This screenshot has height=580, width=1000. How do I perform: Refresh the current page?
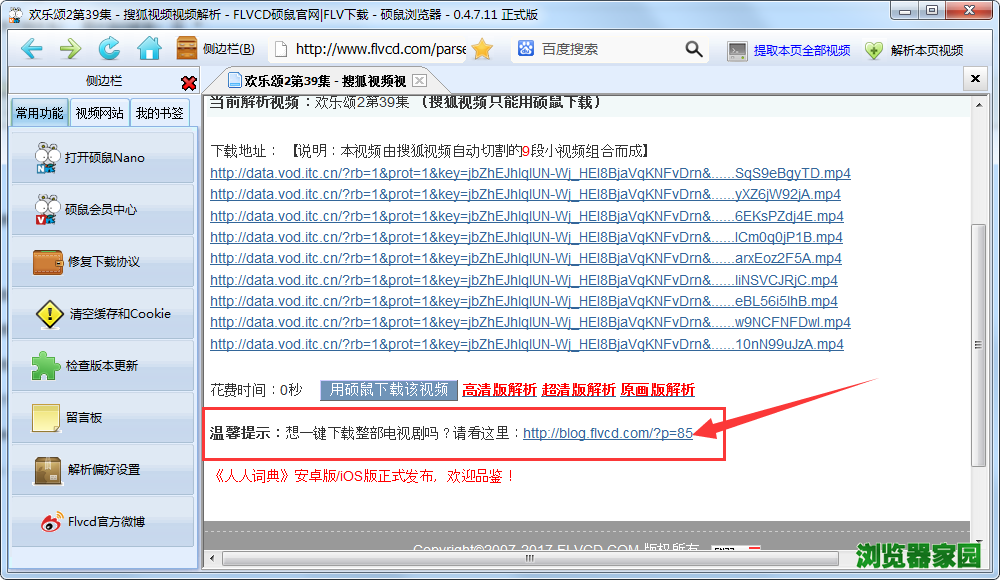click(x=109, y=49)
